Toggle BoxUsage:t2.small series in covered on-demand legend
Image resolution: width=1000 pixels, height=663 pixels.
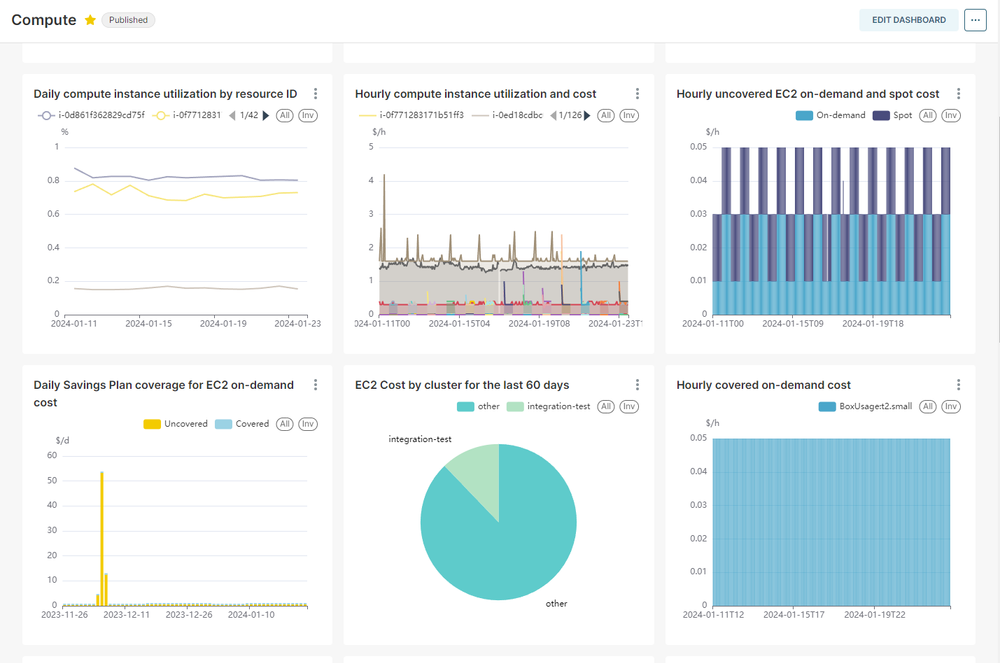865,407
